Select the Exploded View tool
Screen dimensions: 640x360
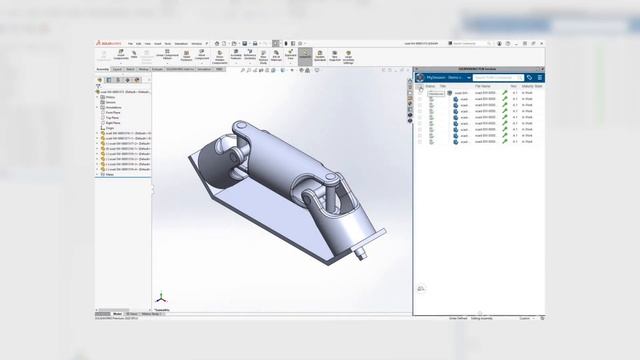(x=291, y=55)
